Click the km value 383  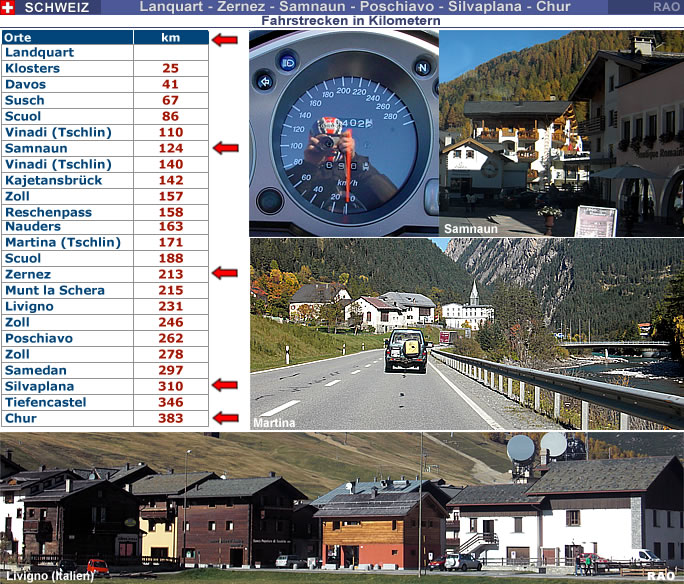171,418
